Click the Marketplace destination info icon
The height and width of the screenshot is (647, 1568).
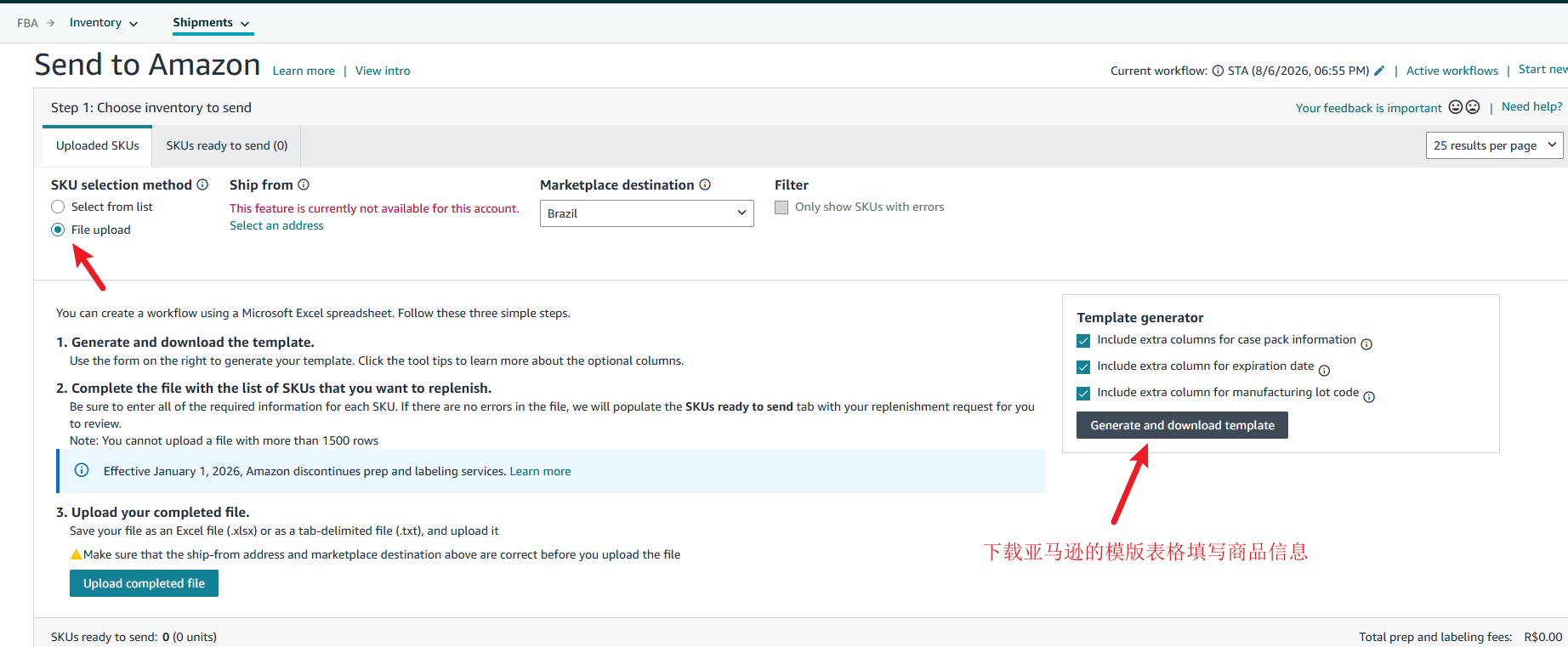coord(705,184)
